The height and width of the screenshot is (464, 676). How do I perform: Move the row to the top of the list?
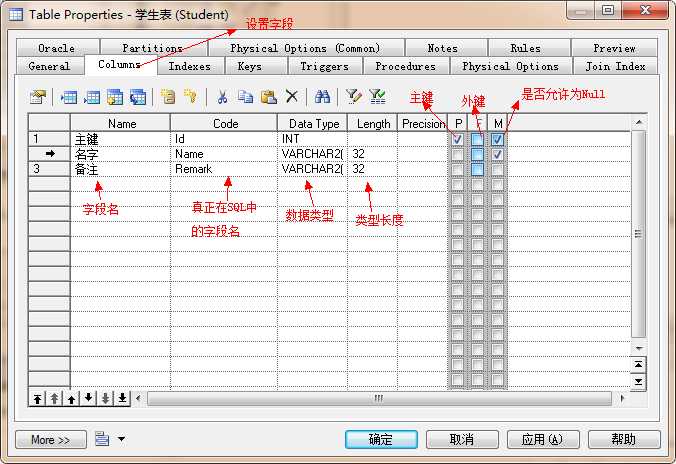[x=38, y=398]
